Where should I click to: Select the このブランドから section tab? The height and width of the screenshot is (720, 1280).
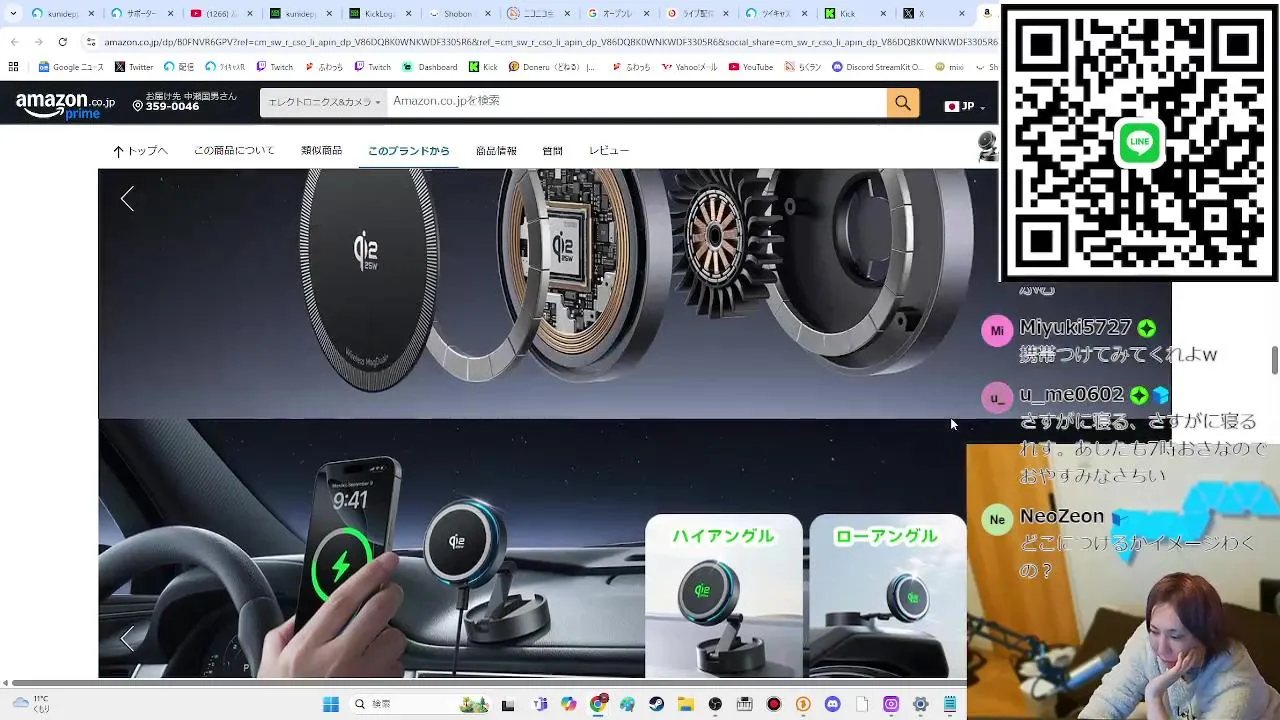(x=409, y=151)
